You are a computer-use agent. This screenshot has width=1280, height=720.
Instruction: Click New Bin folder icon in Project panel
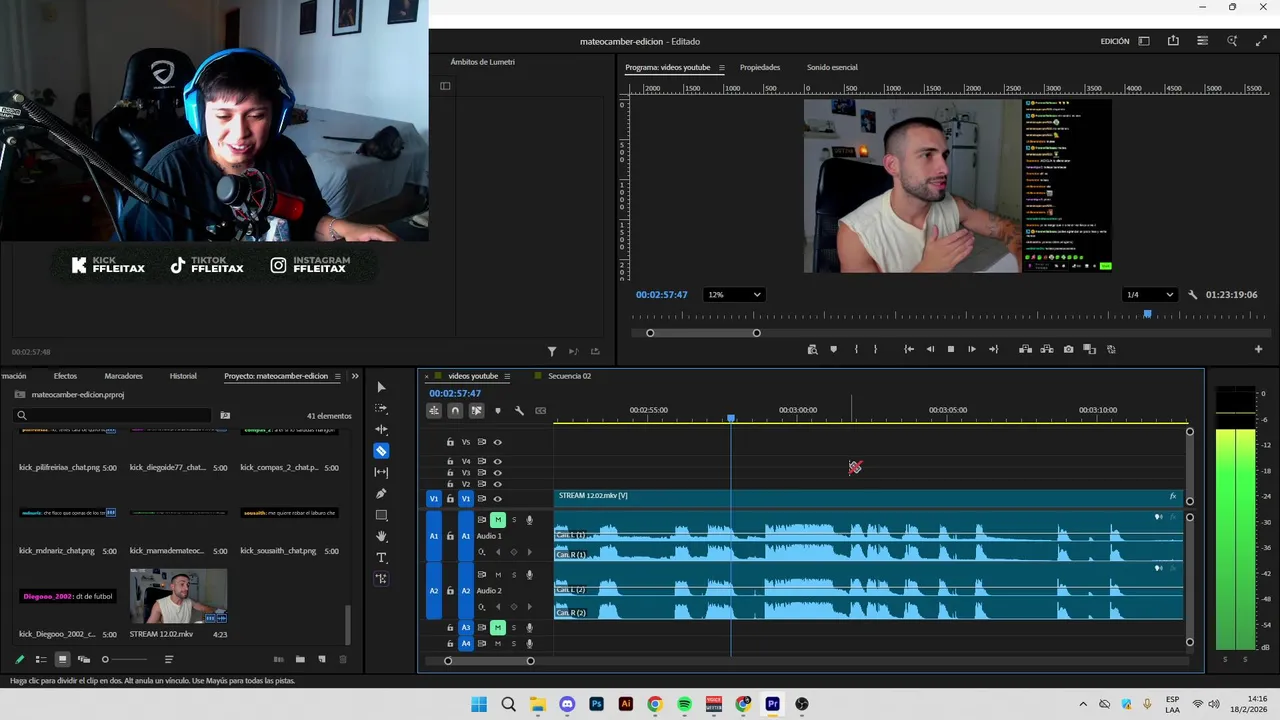coord(300,659)
